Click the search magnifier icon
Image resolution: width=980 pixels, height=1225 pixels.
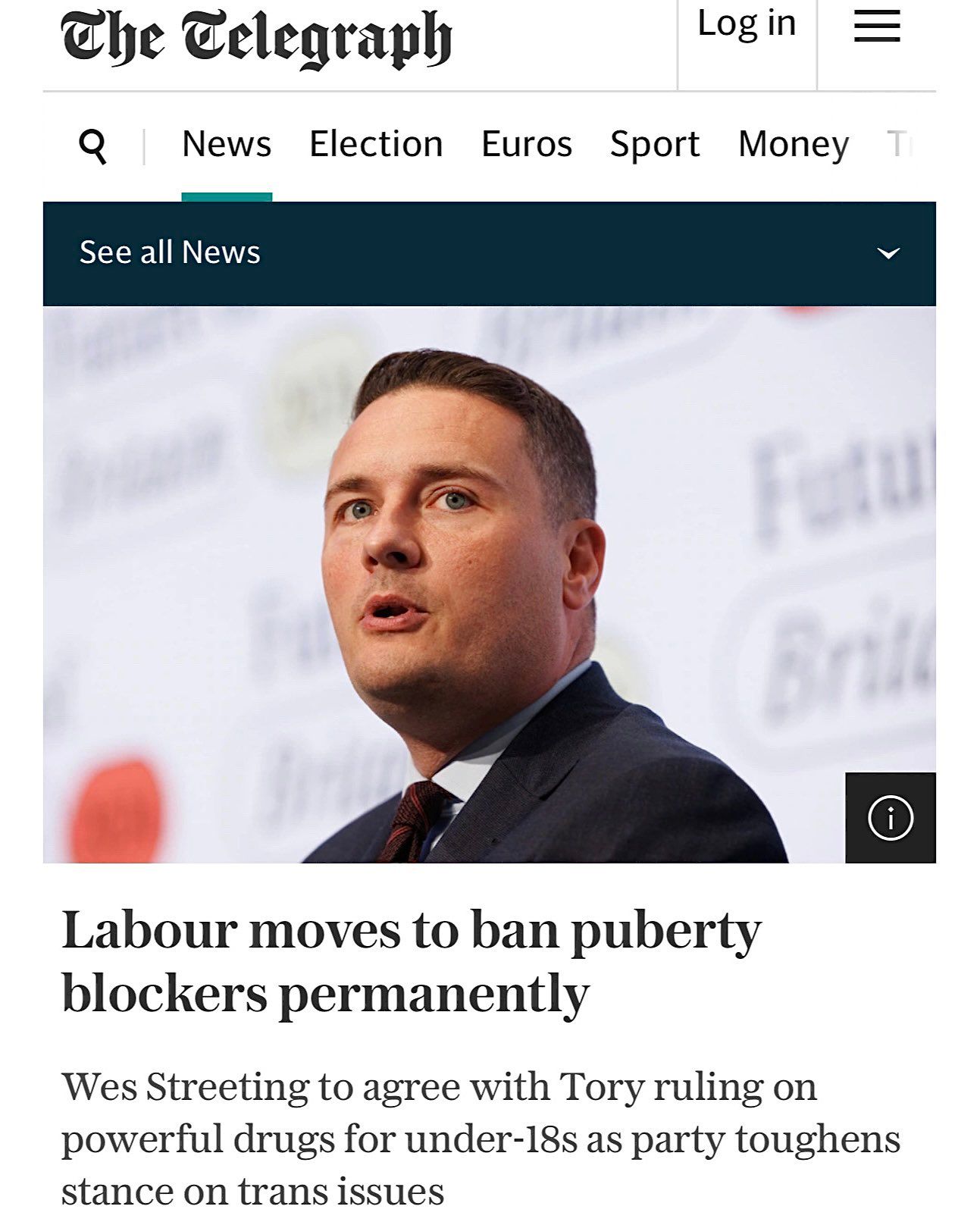click(92, 145)
